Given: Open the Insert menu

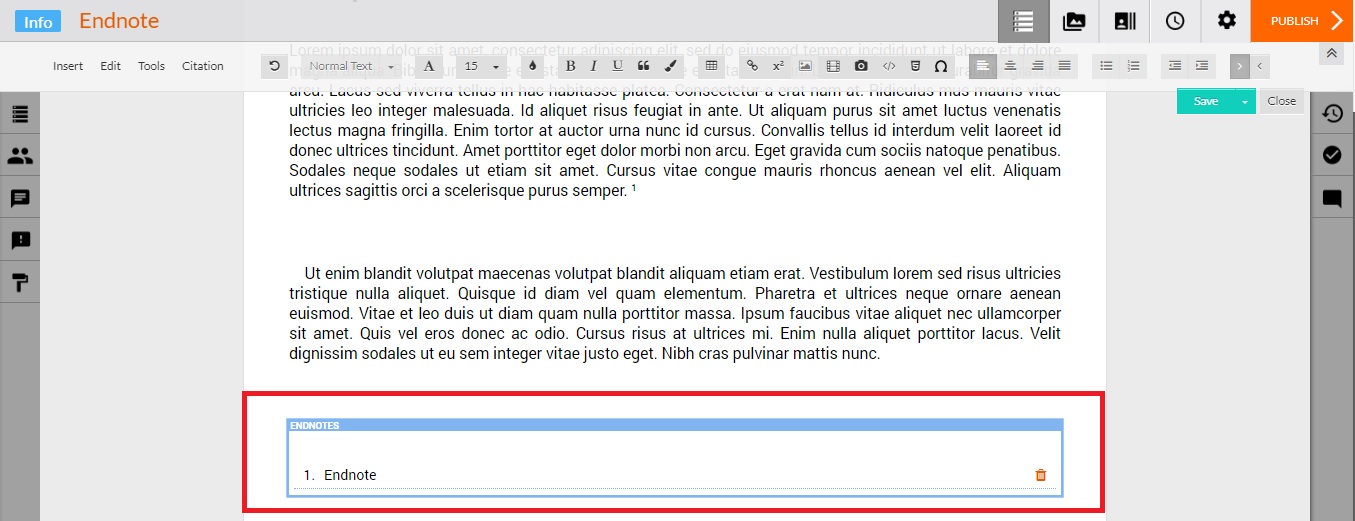Looking at the screenshot, I should coord(68,66).
